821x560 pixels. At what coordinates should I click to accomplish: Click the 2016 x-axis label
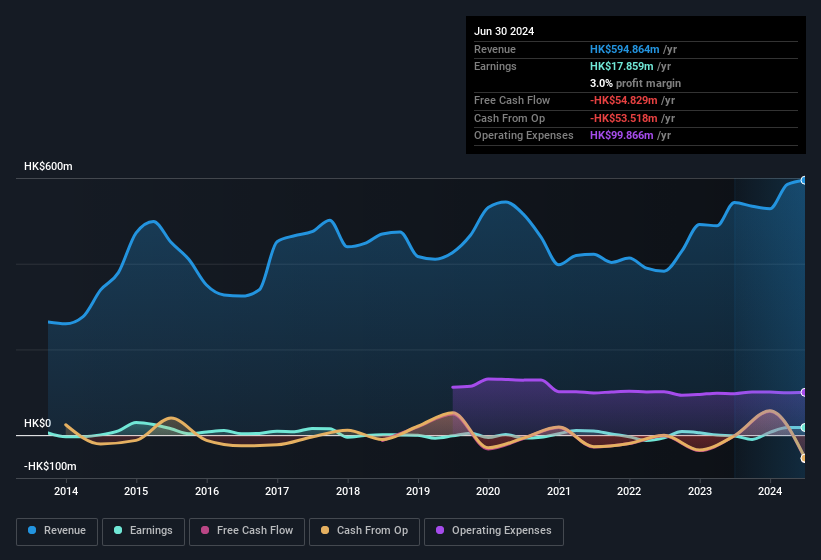(207, 491)
